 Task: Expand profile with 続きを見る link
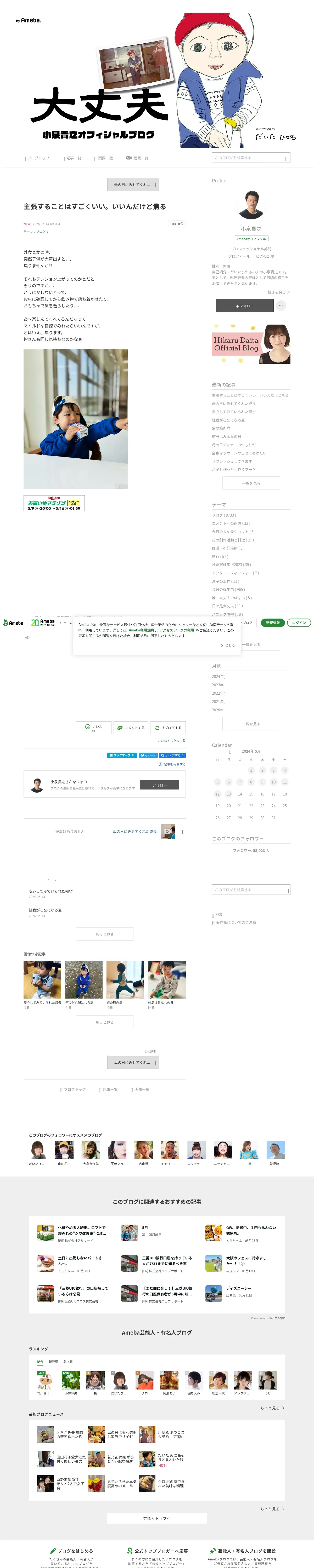tap(279, 292)
